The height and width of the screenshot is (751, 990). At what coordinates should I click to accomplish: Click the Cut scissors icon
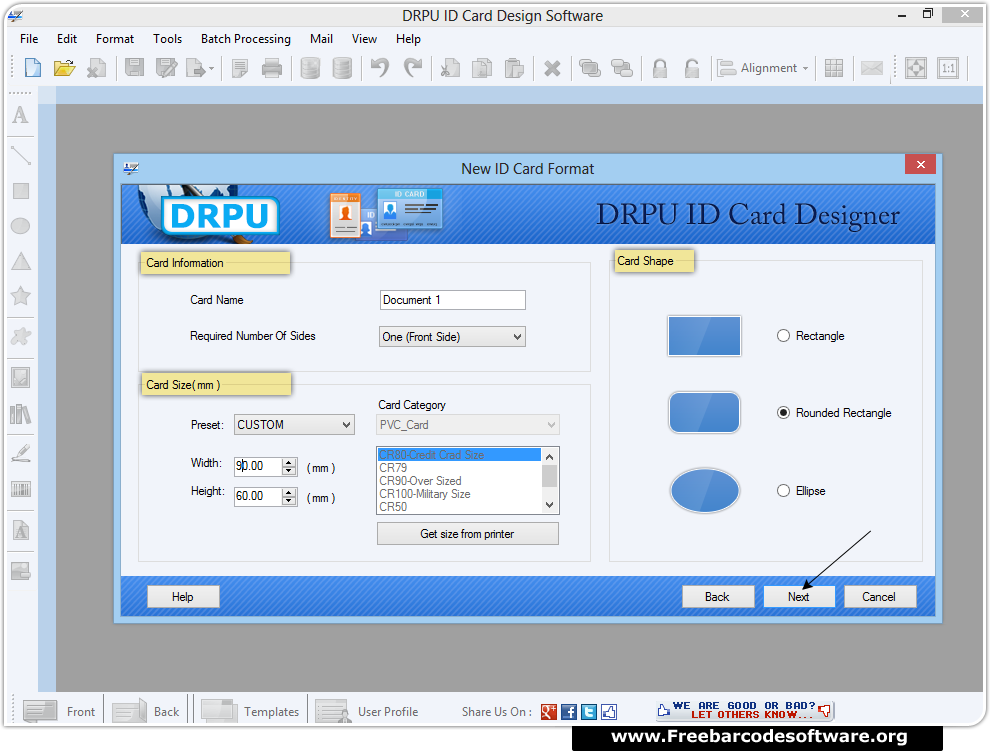(450, 68)
